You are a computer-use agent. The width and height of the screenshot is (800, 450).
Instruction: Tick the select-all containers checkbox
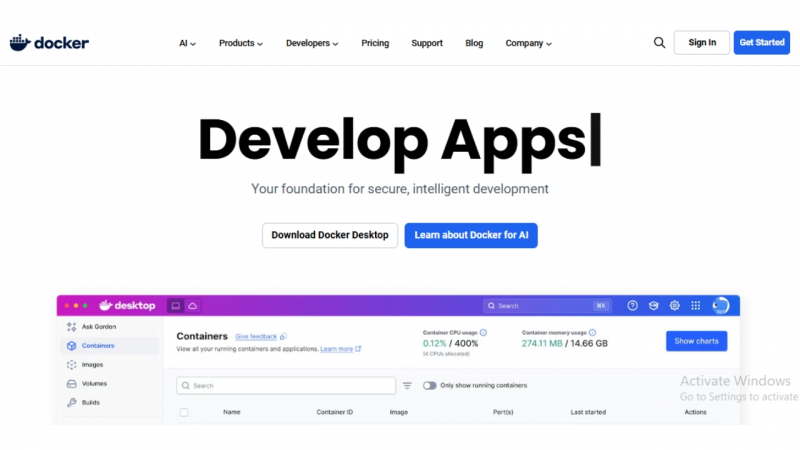tap(184, 412)
